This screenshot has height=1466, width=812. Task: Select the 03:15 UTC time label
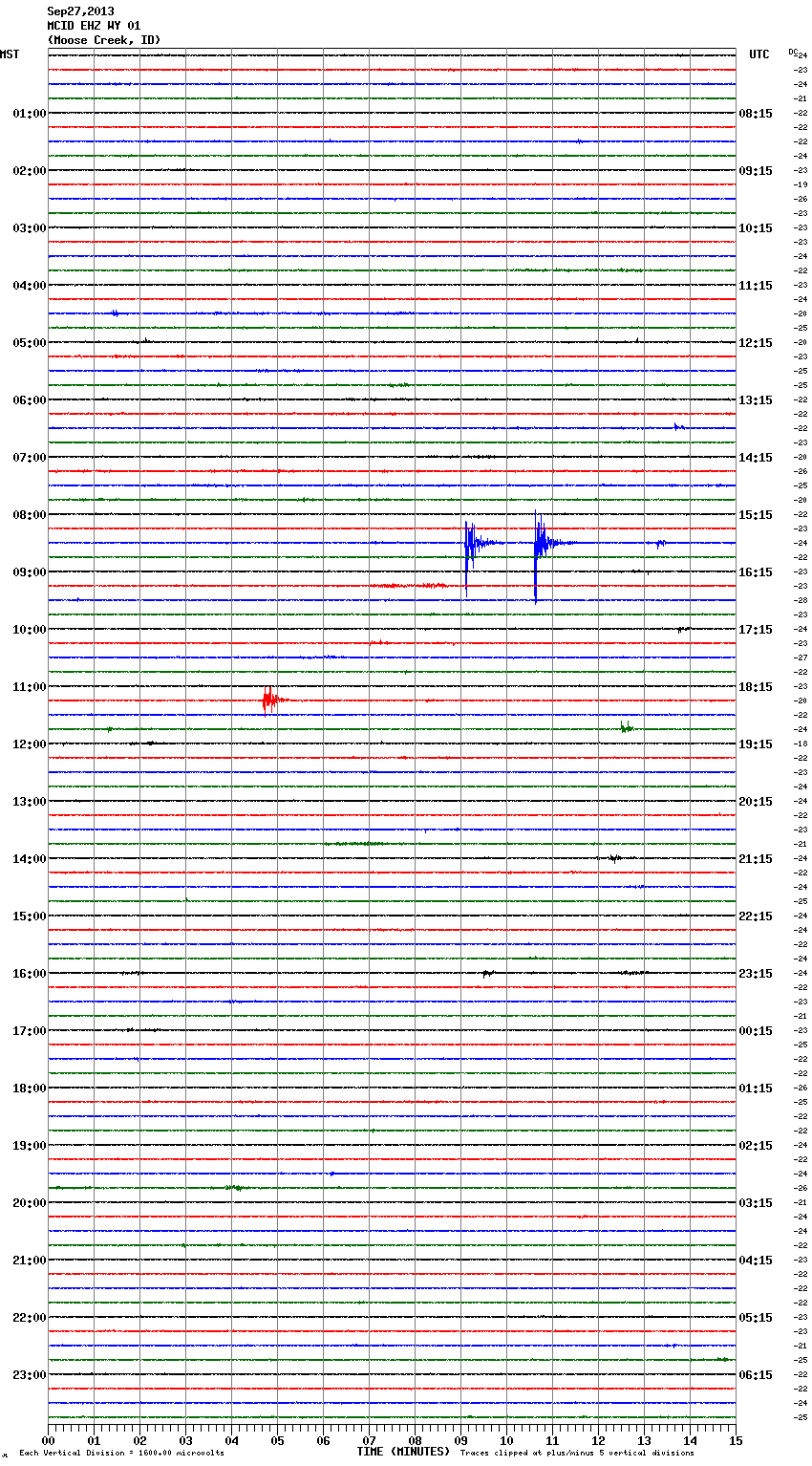pyautogui.click(x=756, y=1203)
